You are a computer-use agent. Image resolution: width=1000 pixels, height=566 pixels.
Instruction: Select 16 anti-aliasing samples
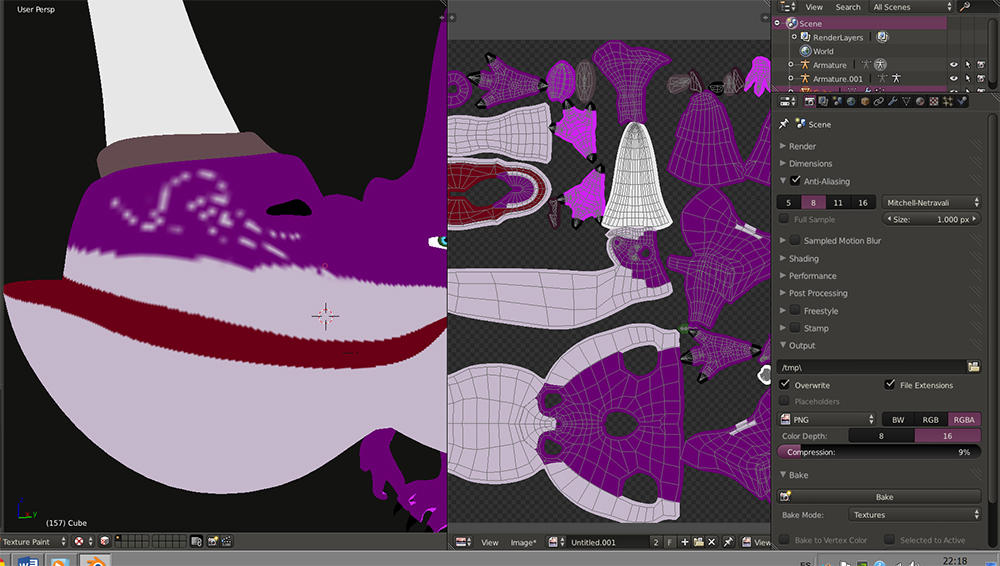point(863,202)
